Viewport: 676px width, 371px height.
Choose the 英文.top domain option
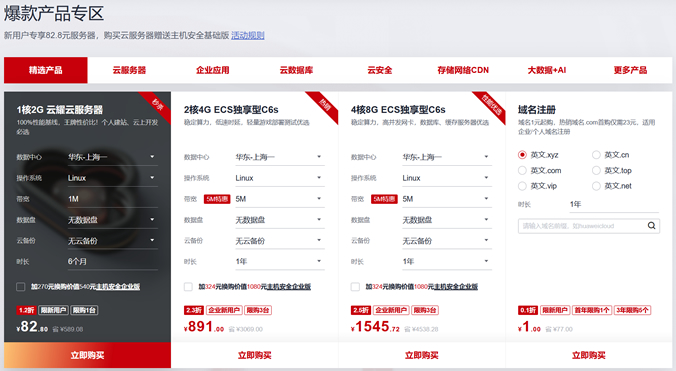596,170
